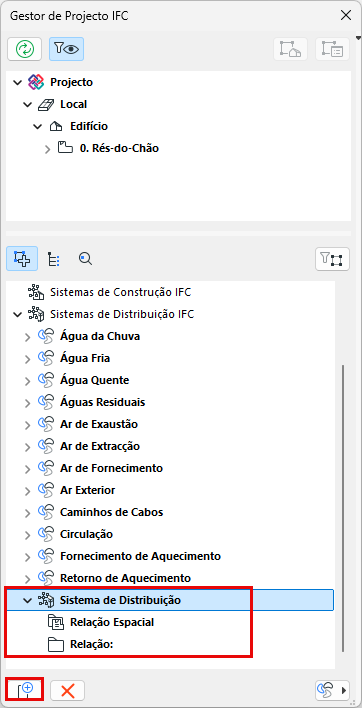Screen dimensions: 362x708
Task: Switch to the tree hierarchy view icon
Action: (54, 259)
